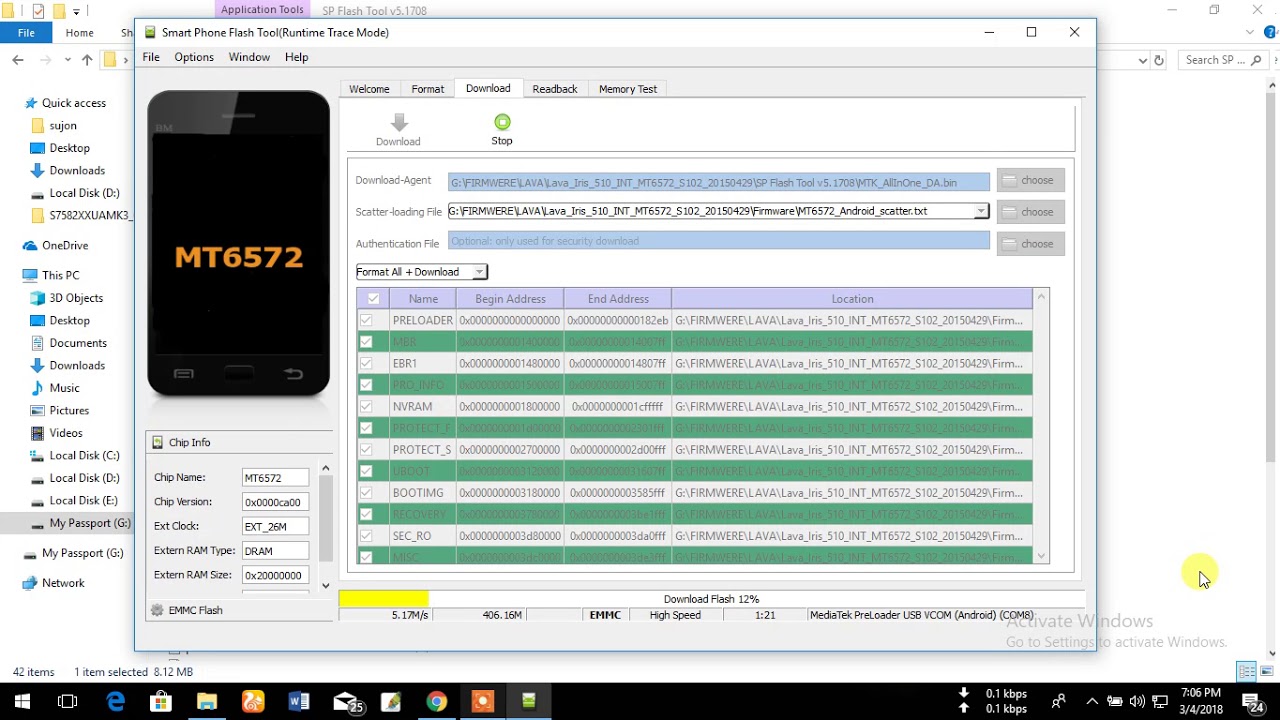
Task: Open the Task View button
Action: coord(68,702)
